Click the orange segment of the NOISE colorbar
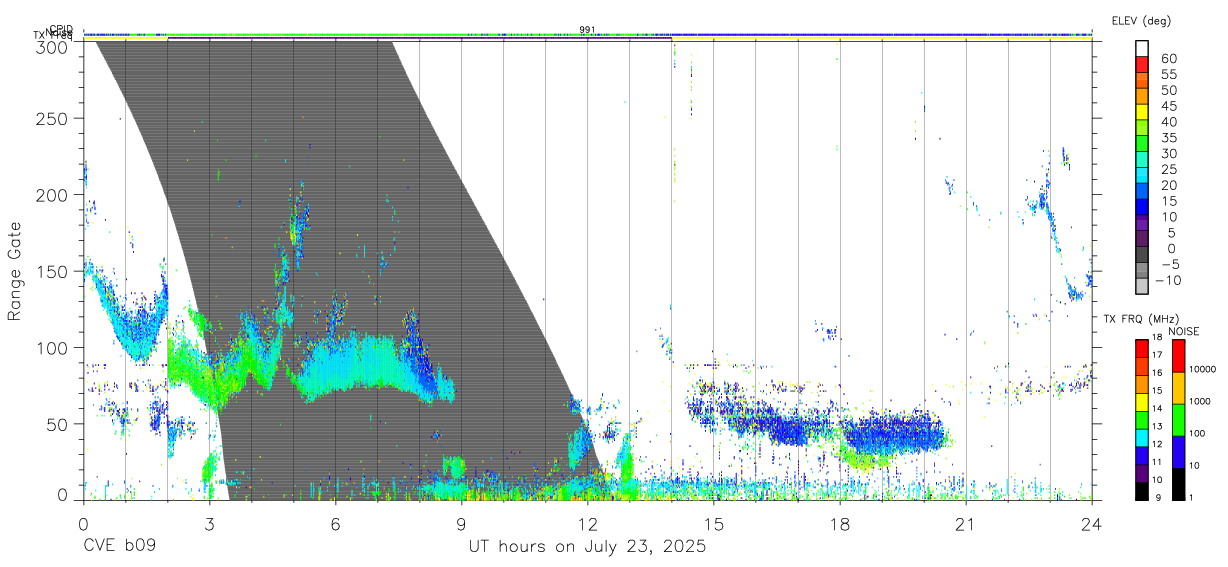 tap(1178, 388)
